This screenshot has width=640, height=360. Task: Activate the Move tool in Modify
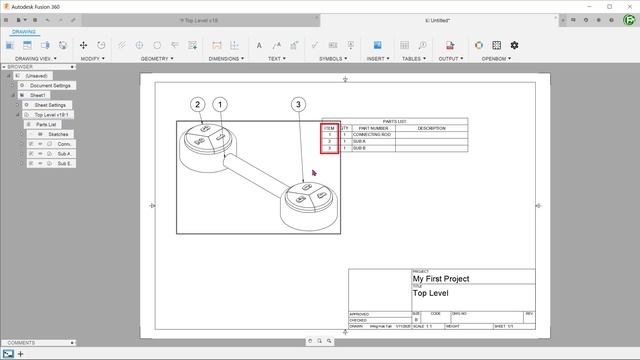click(x=83, y=45)
